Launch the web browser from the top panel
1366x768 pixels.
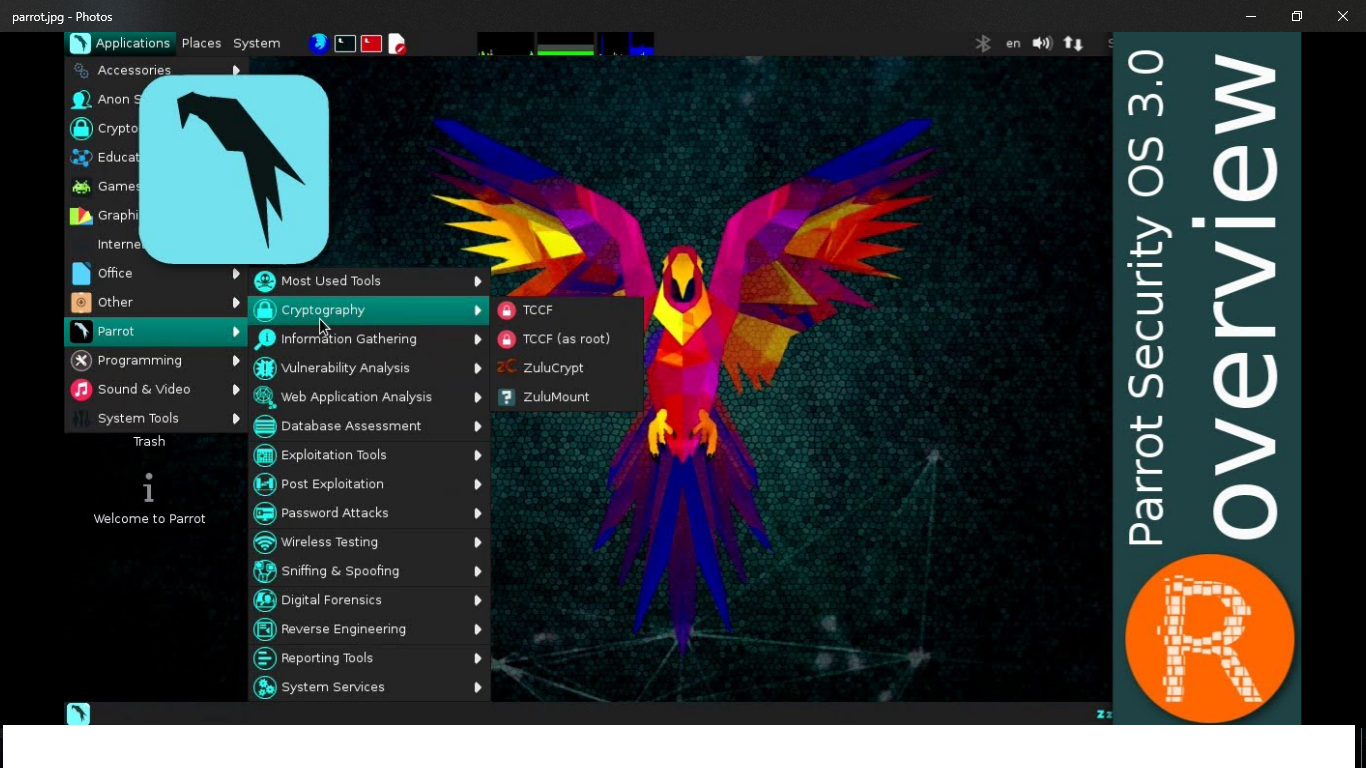(x=319, y=43)
